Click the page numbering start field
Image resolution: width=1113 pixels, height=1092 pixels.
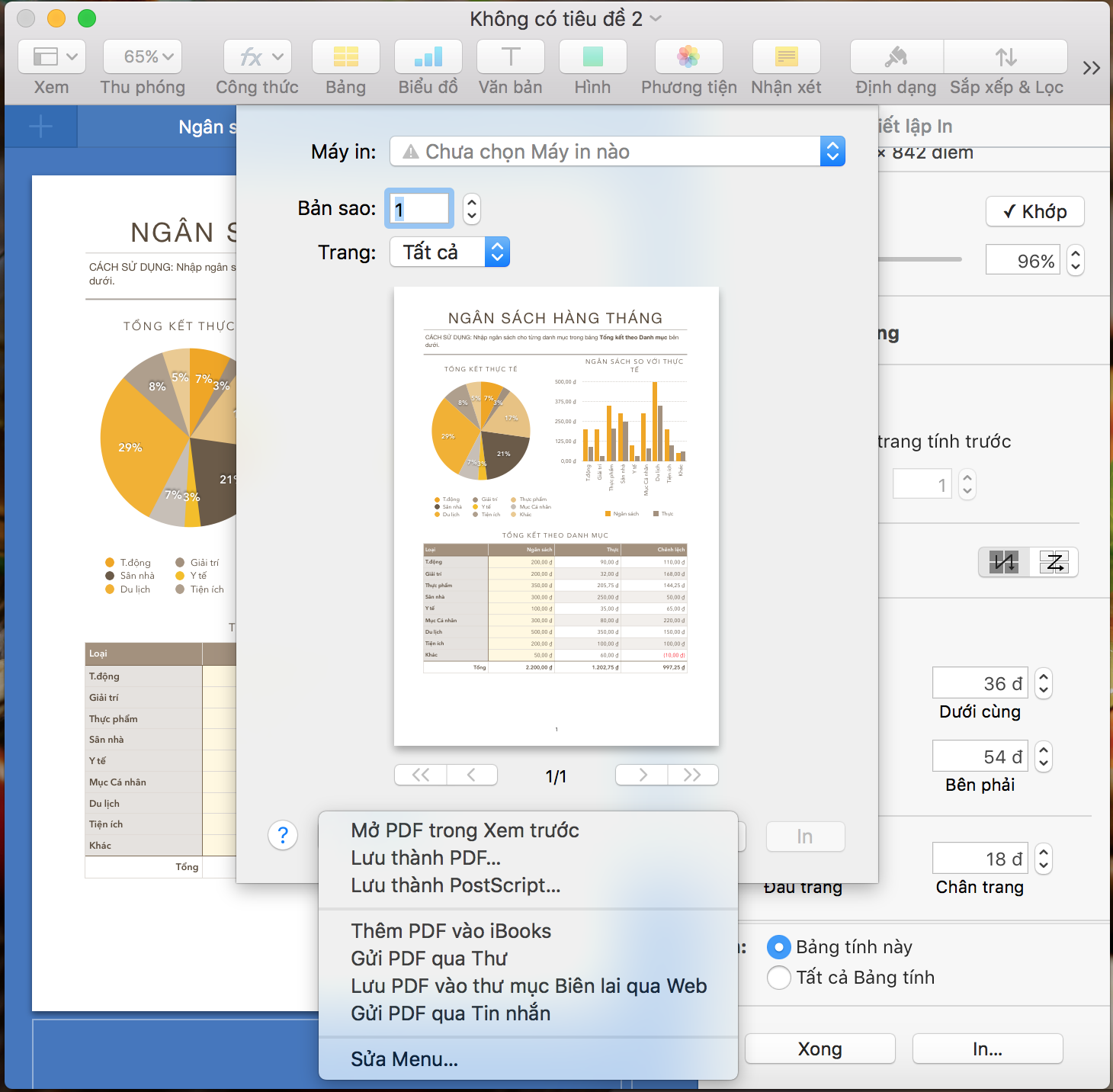(922, 484)
